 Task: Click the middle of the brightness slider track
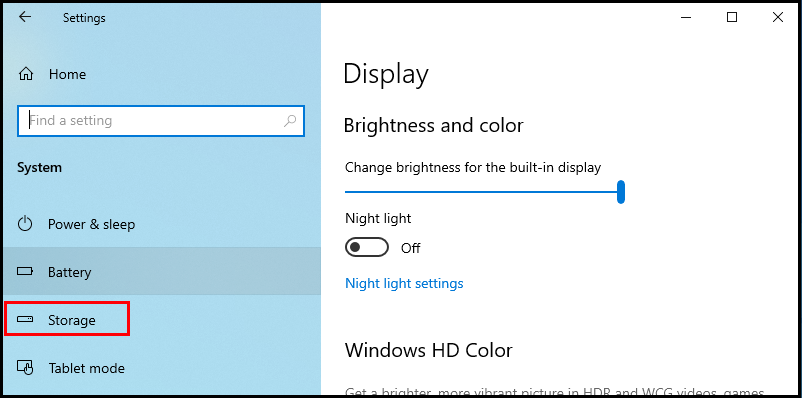click(483, 192)
